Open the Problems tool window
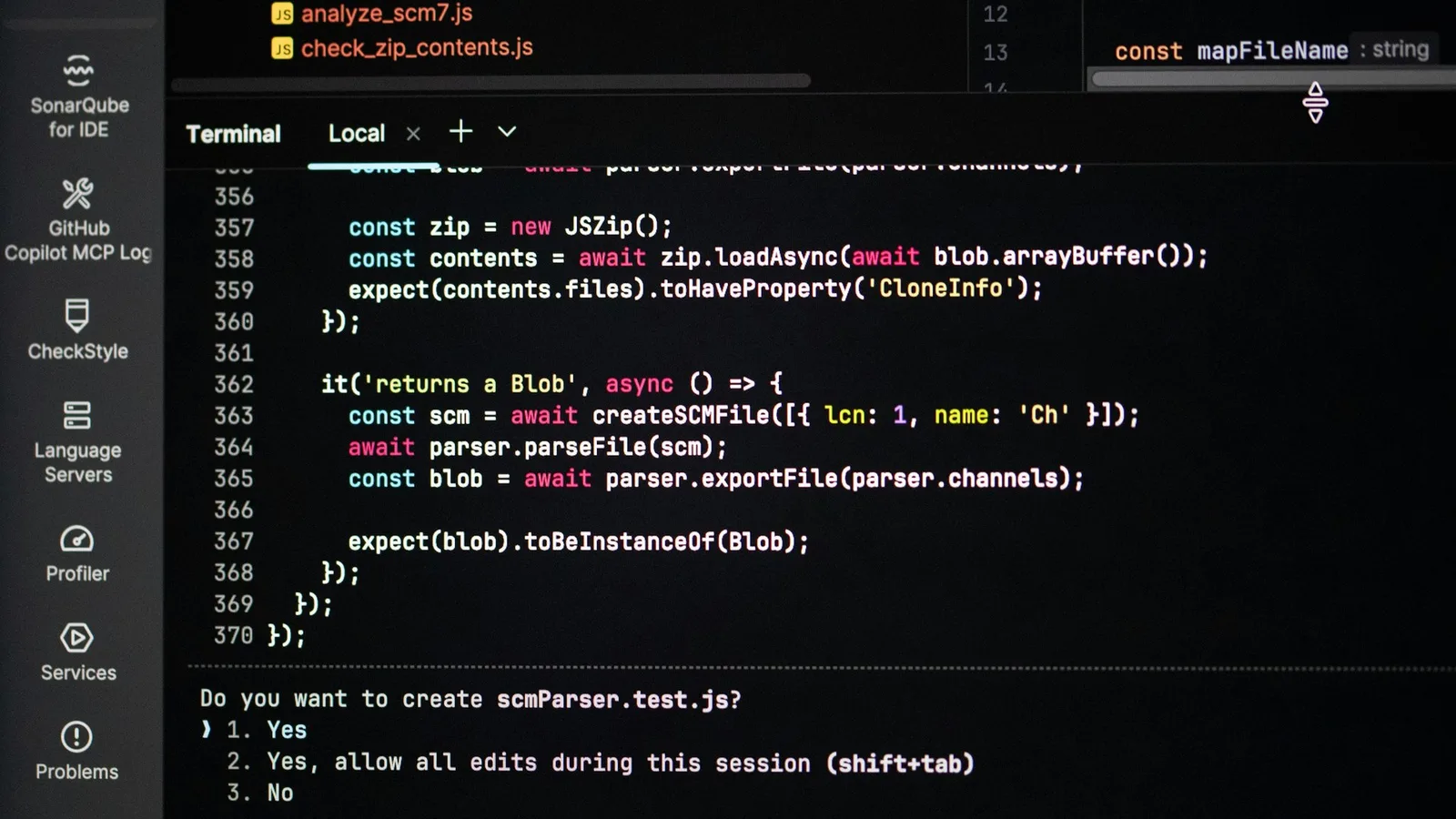This screenshot has width=1456, height=819. coord(77,752)
